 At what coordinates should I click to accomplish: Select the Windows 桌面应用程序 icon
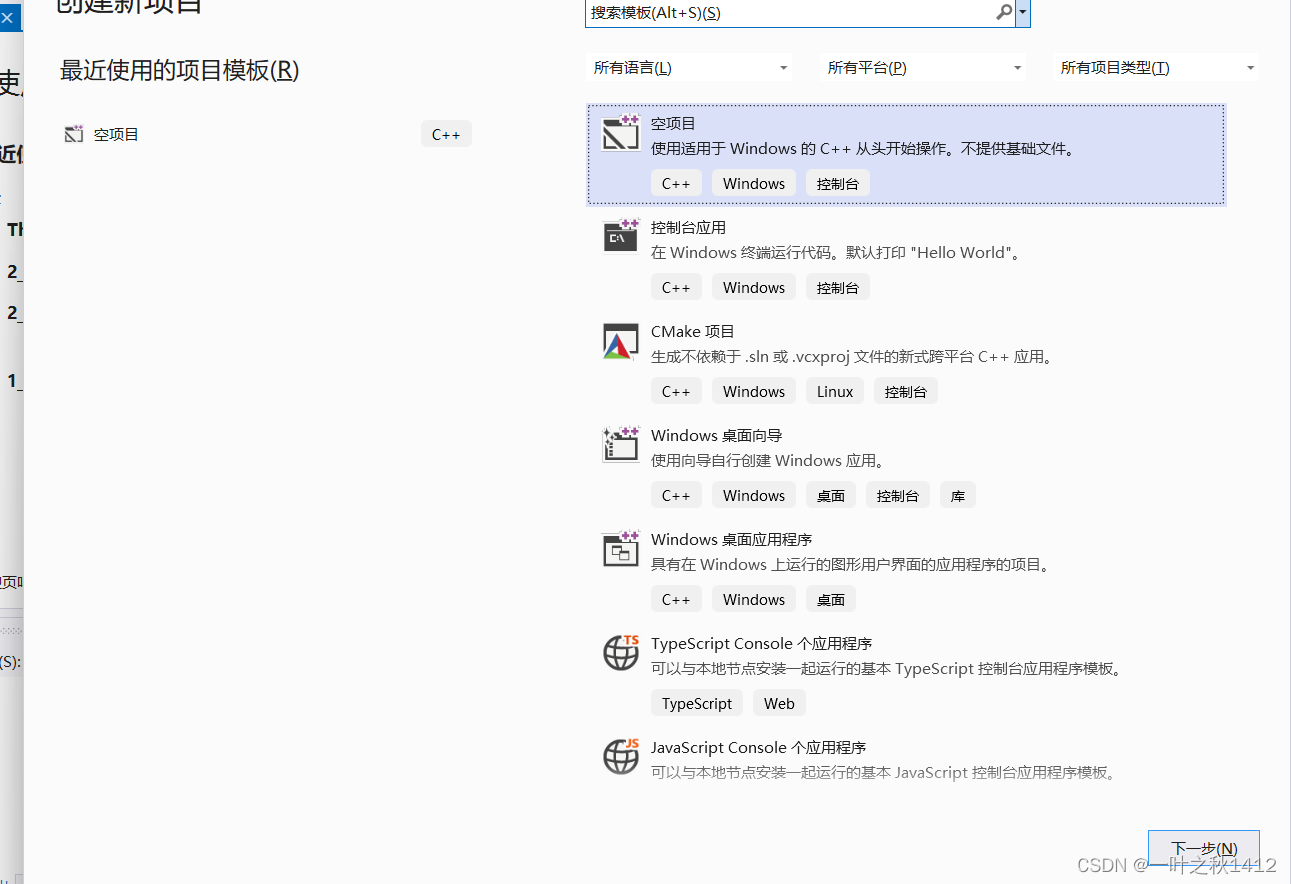coord(620,549)
